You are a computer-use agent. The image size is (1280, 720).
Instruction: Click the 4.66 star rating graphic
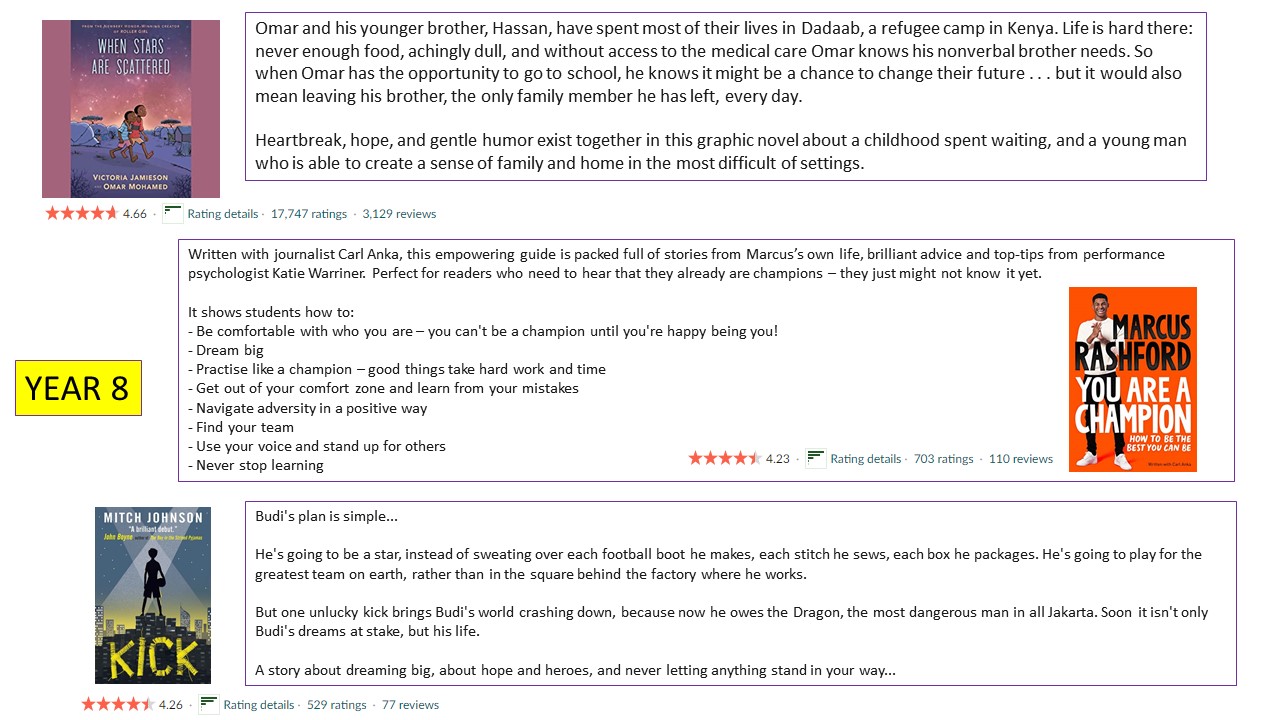[81, 213]
